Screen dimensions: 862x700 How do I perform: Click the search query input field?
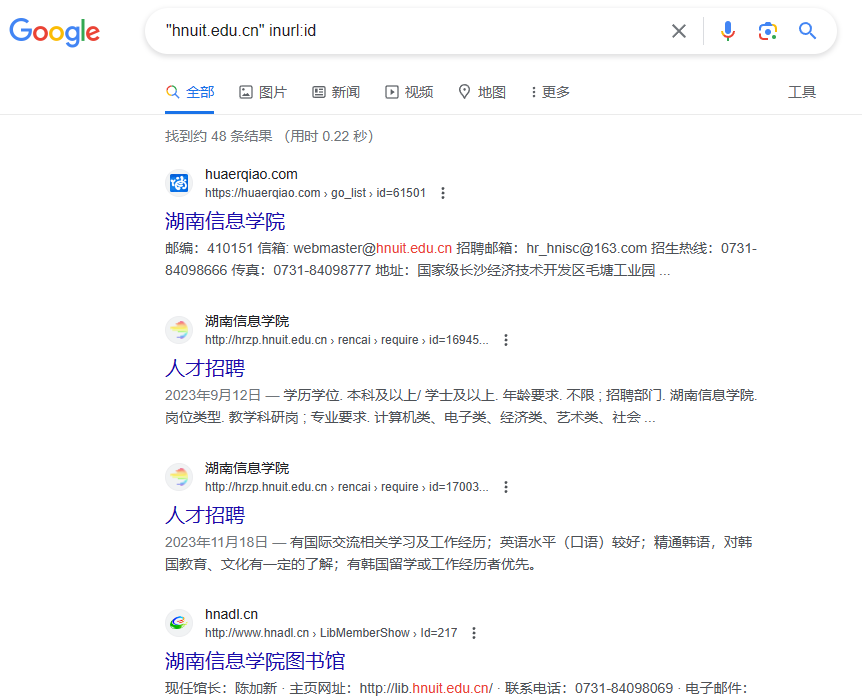tap(407, 31)
